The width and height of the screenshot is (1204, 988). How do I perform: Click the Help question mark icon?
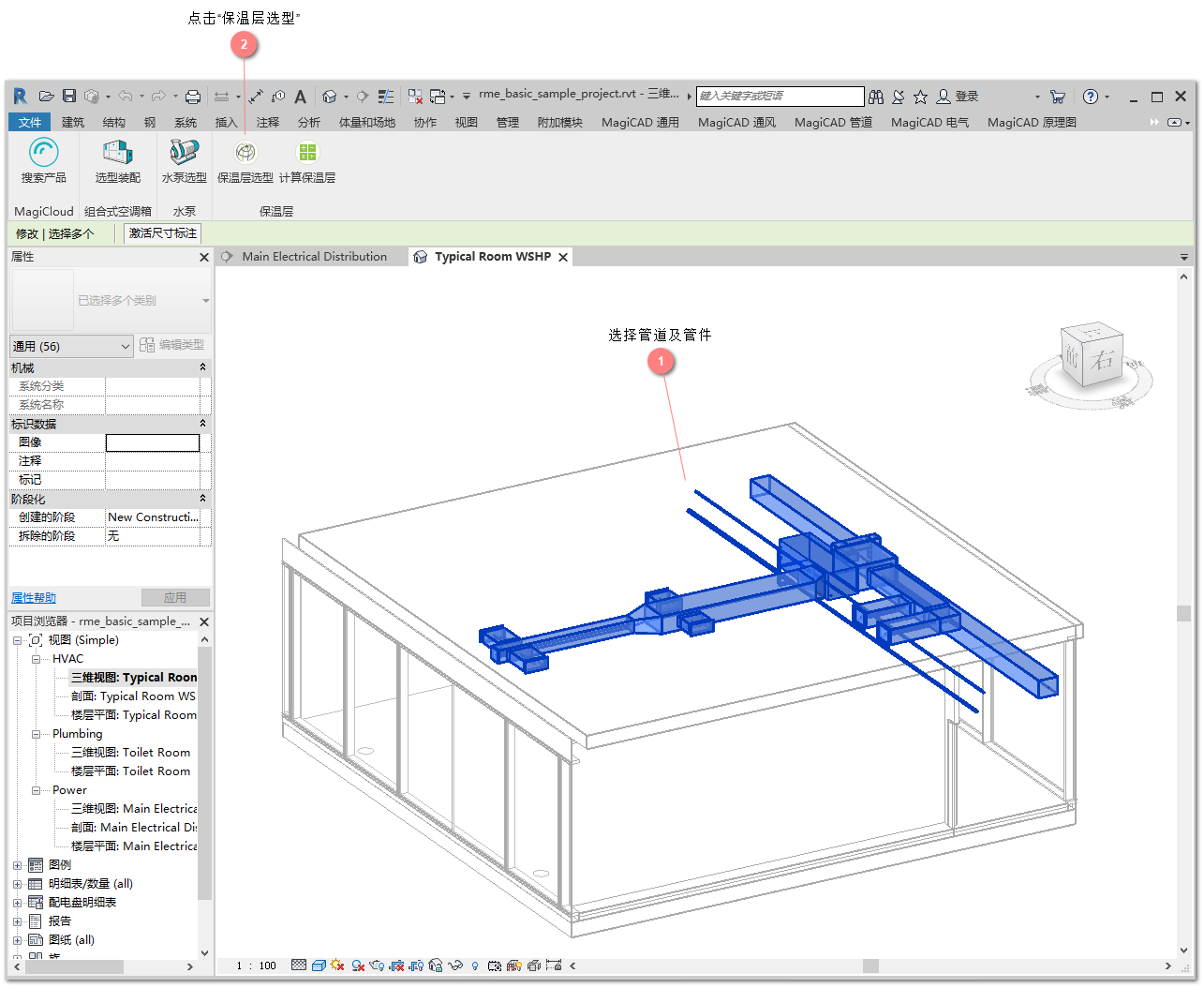(1091, 97)
